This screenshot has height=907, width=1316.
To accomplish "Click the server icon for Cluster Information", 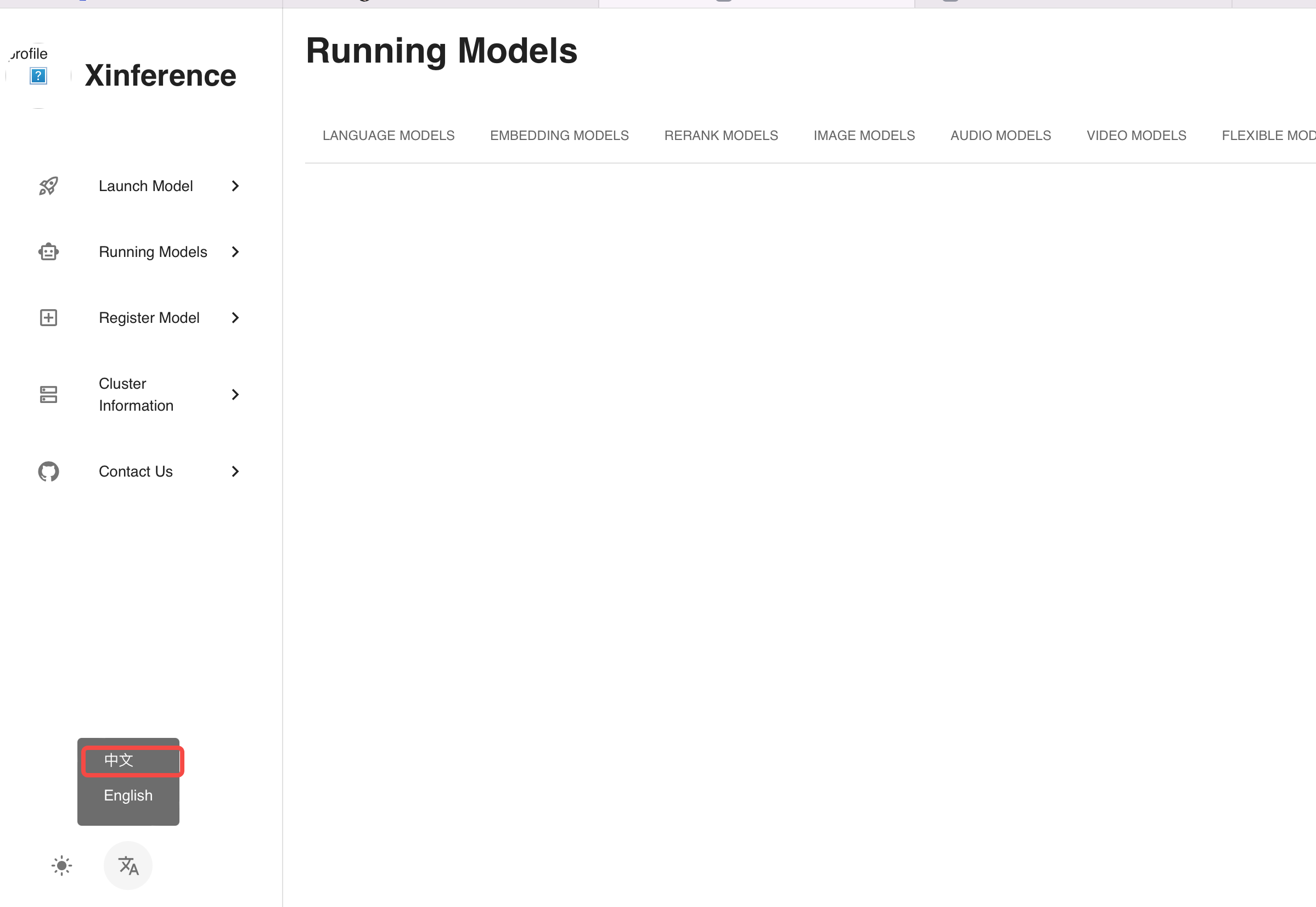I will click(48, 394).
